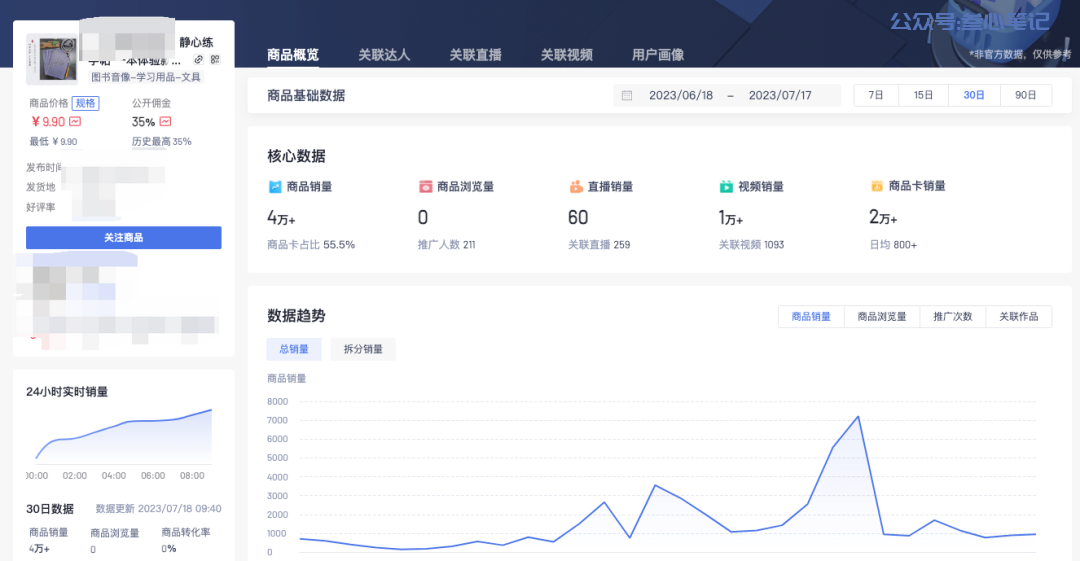Viewport: 1080px width, 561px height.
Task: Copy product link icon
Action: tap(198, 59)
